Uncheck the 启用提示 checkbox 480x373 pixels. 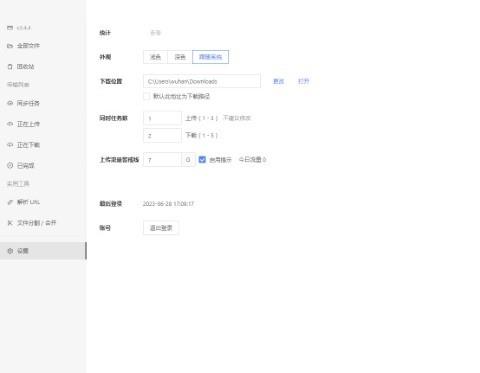pyautogui.click(x=202, y=160)
